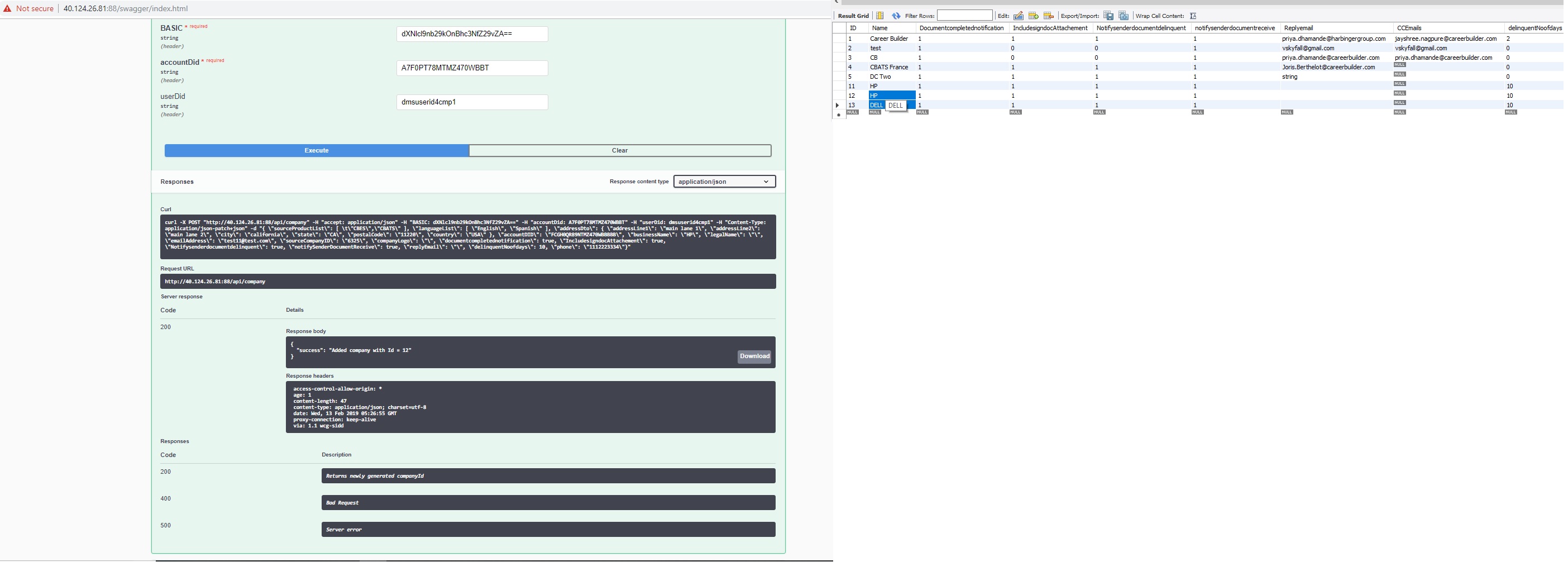This screenshot has width=1568, height=571.
Task: Click the Delete Selected Rows icon
Action: click(x=1048, y=16)
